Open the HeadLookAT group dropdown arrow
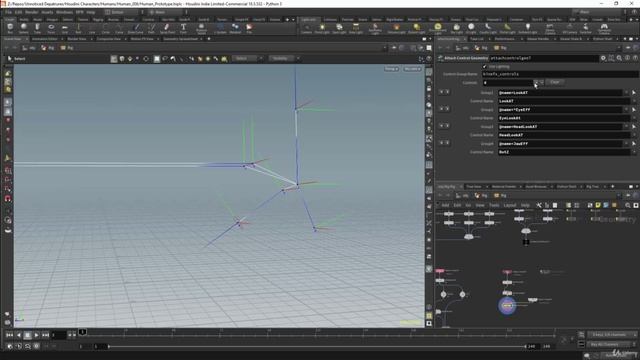Viewport: 640px width, 360px height. click(626, 127)
